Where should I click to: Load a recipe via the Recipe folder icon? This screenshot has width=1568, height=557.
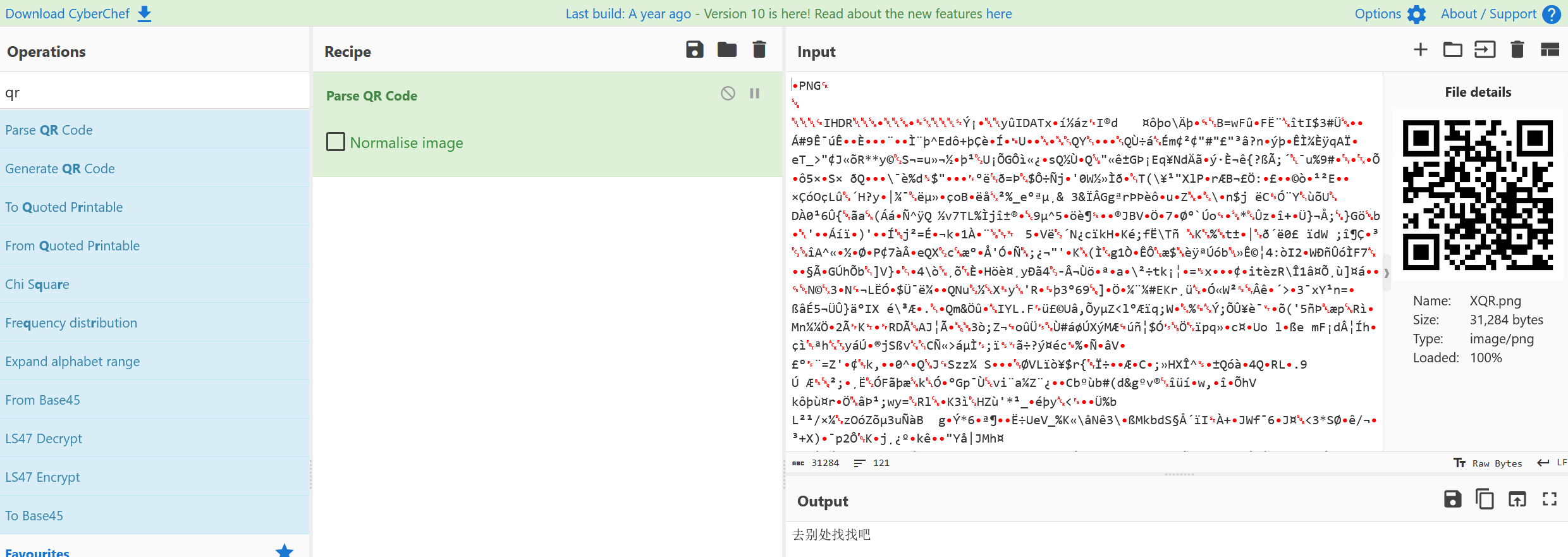tap(727, 49)
